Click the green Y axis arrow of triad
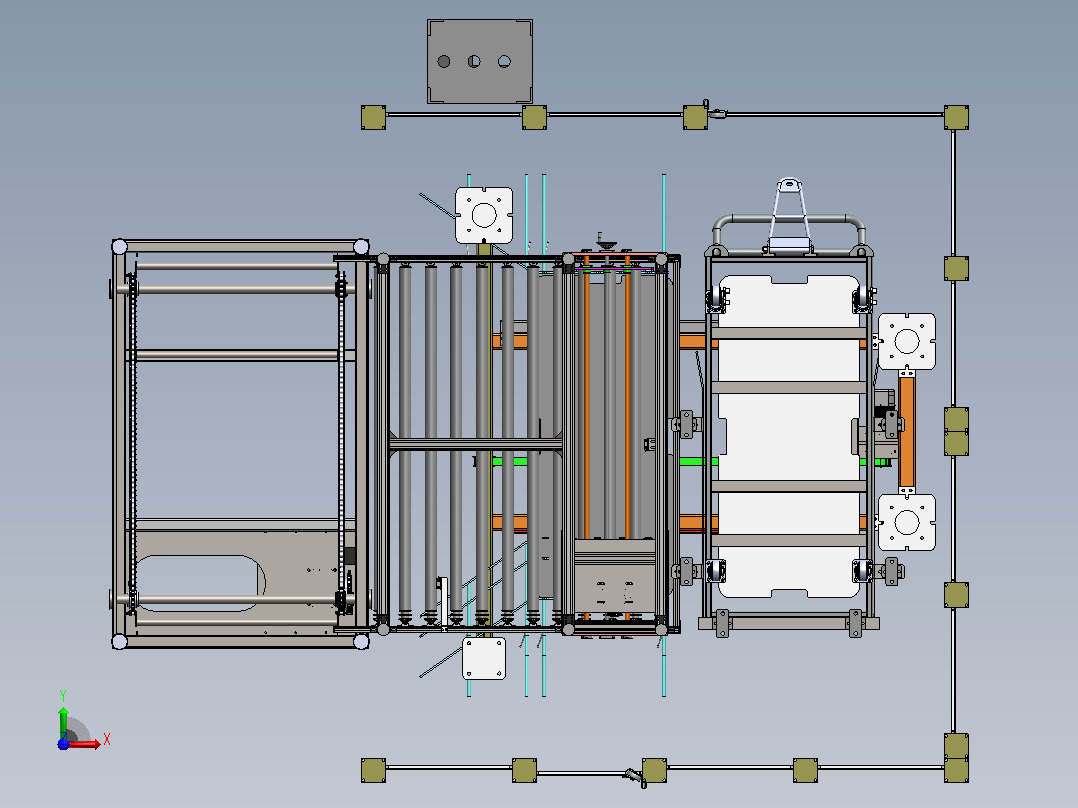This screenshot has height=808, width=1078. click(63, 721)
